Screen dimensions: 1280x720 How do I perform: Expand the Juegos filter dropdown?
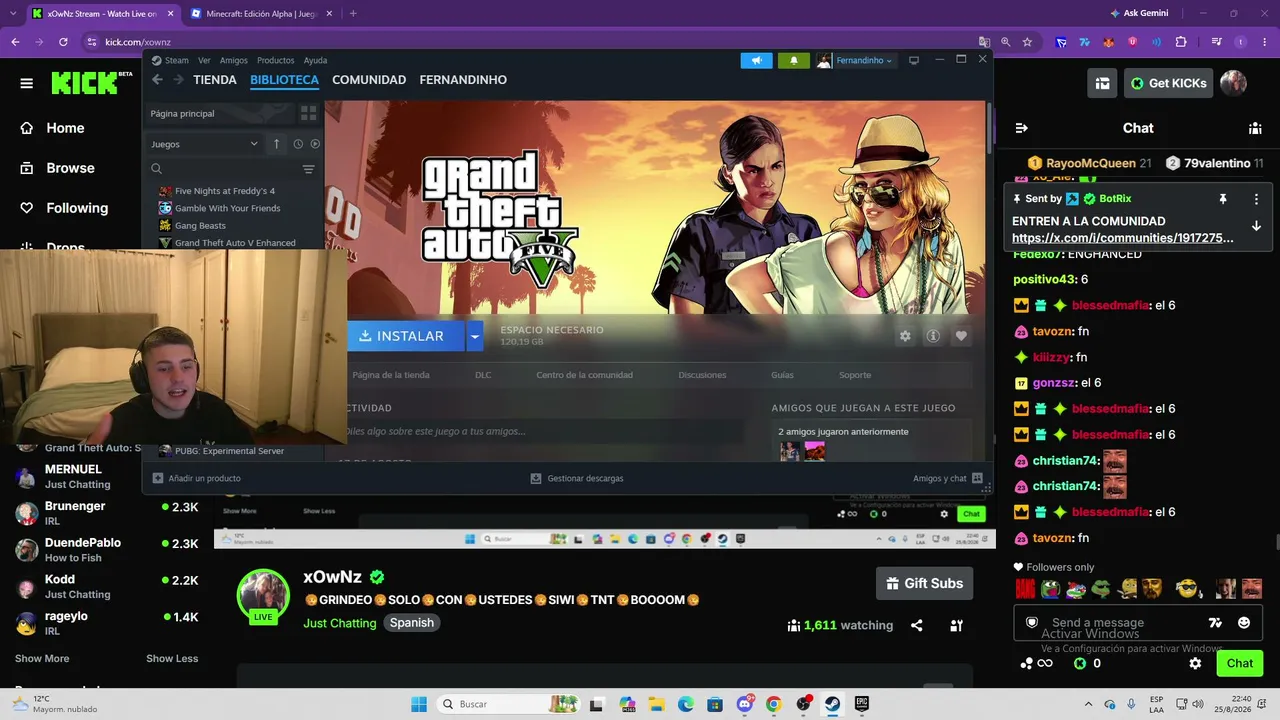click(x=204, y=144)
